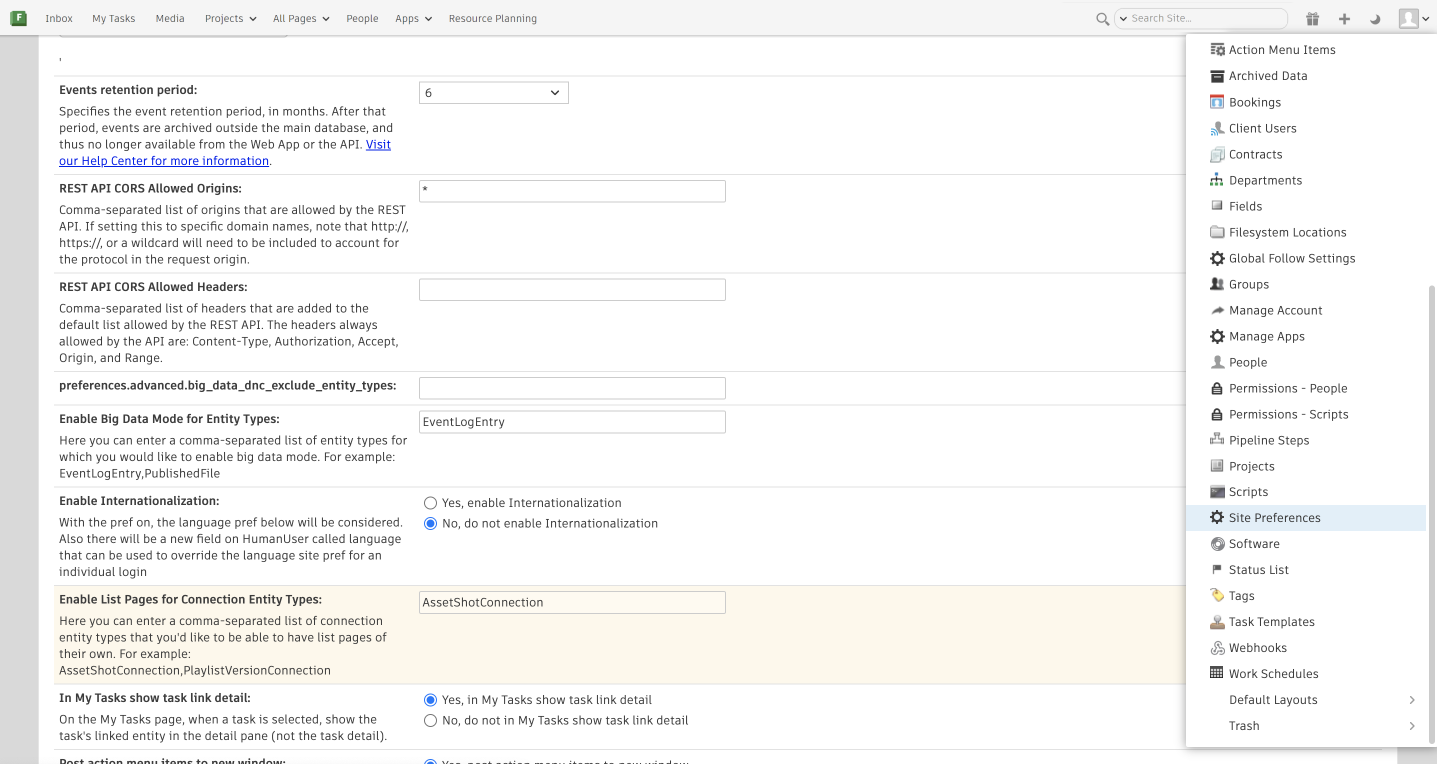This screenshot has height=764, width=1437.
Task: Expand the Projects menu in navigation
Action: [230, 18]
